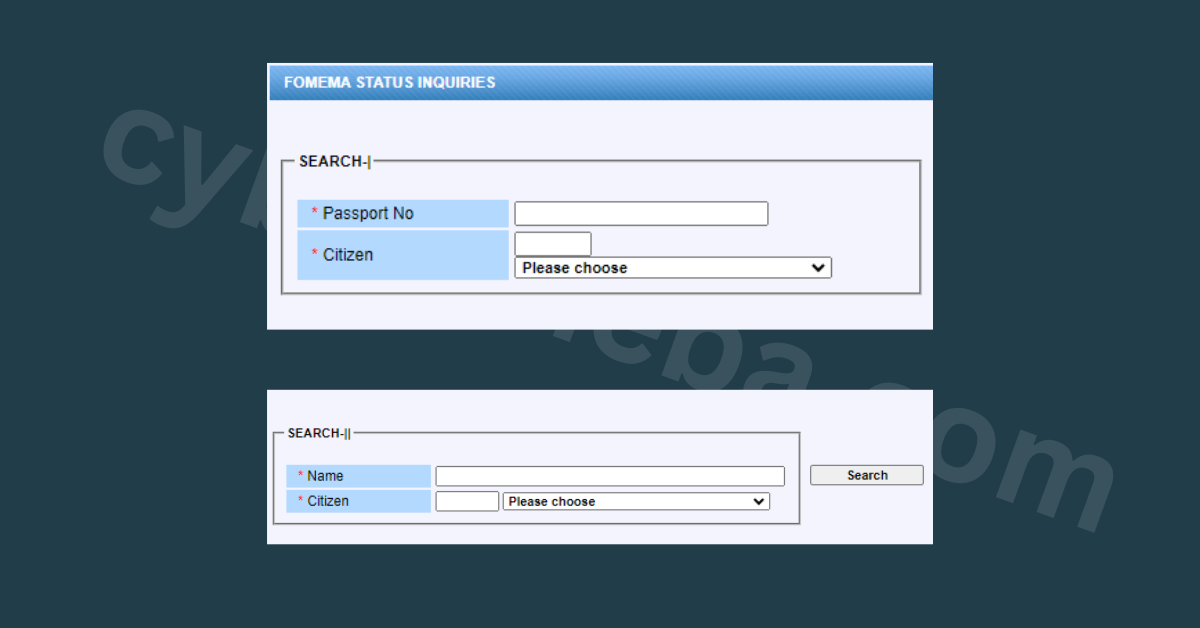Click the Passport No input field
1200x628 pixels.
click(x=641, y=214)
